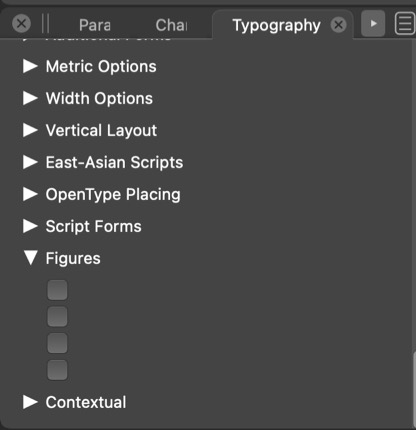Switch to the Para tab
Screen dimensions: 416x430
point(95,25)
